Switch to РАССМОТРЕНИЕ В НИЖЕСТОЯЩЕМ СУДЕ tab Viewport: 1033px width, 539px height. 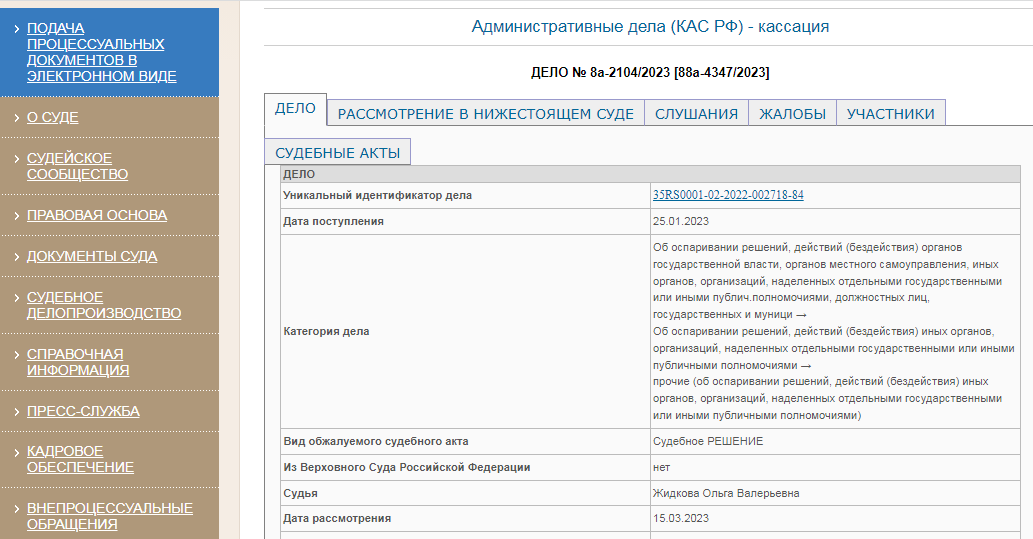tap(486, 113)
